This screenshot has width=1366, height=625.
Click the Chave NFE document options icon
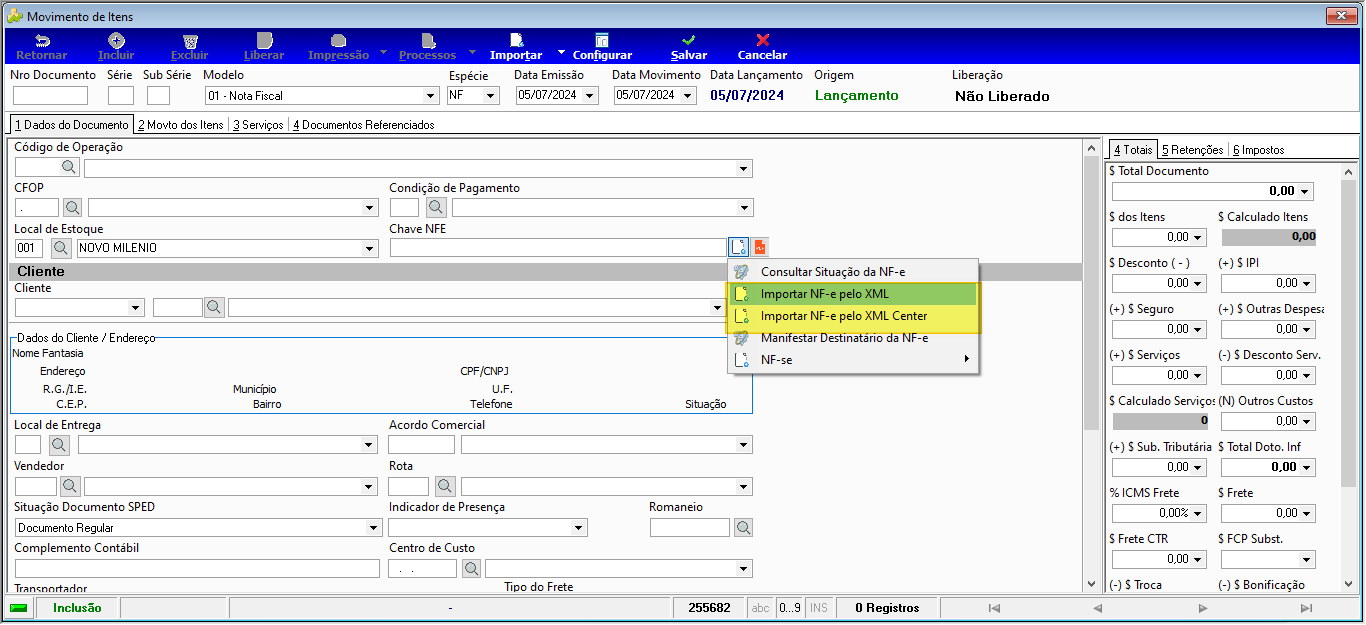(x=739, y=247)
